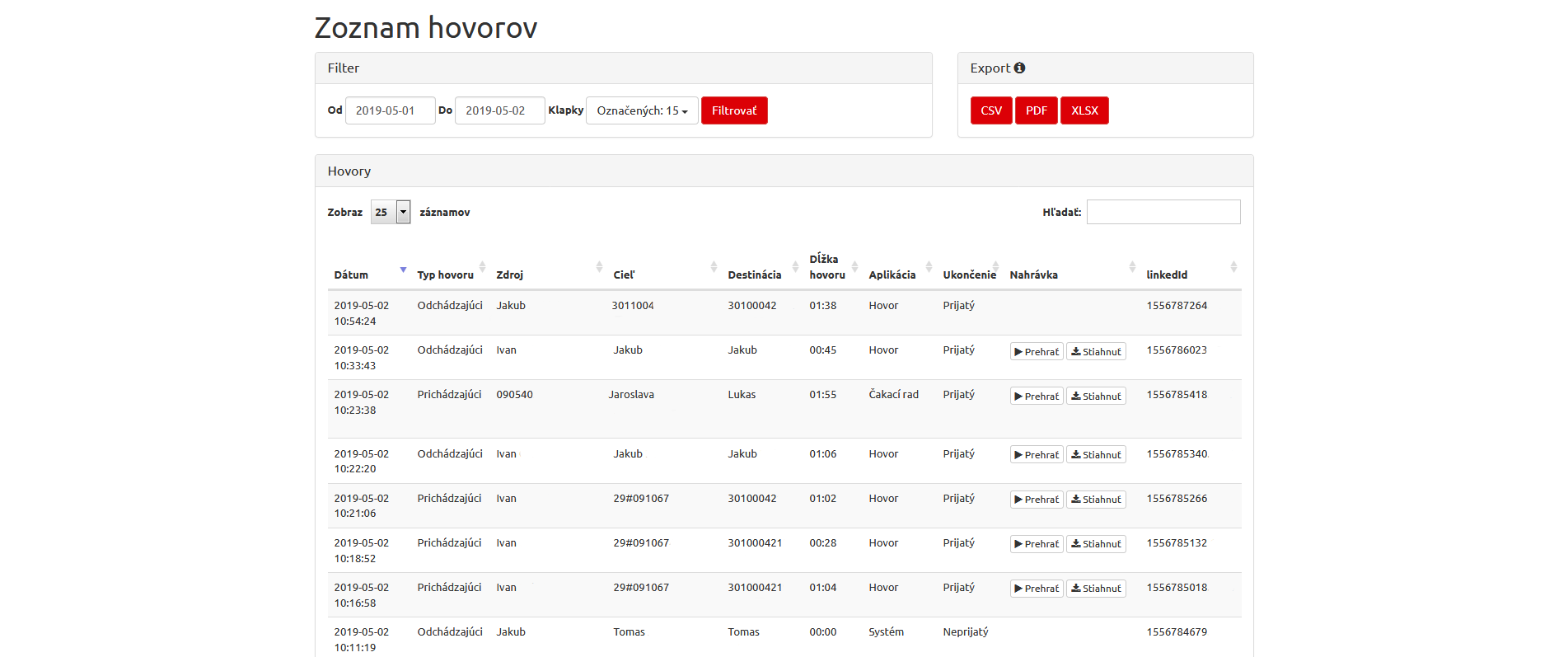Viewport: 1568px width, 657px height.
Task: Click the date cell 2019-05-02 10:23:38
Action: [x=361, y=402]
